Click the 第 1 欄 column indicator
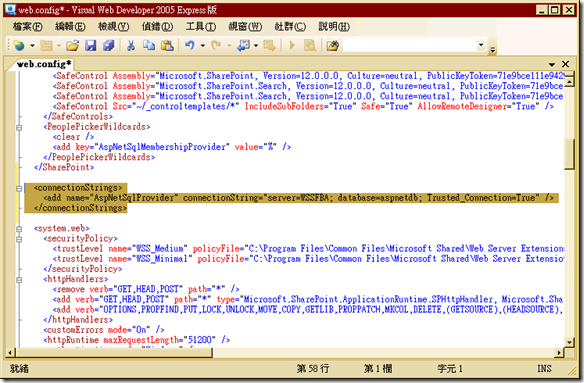The image size is (584, 383). tap(378, 369)
